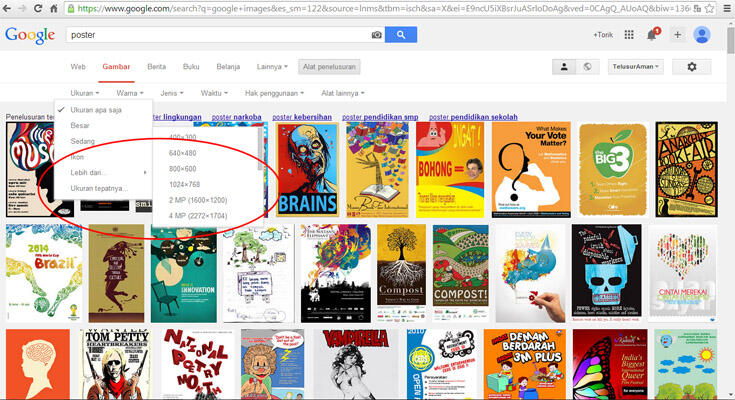Select the Gambar images tab
735x400 pixels.
[x=116, y=67]
